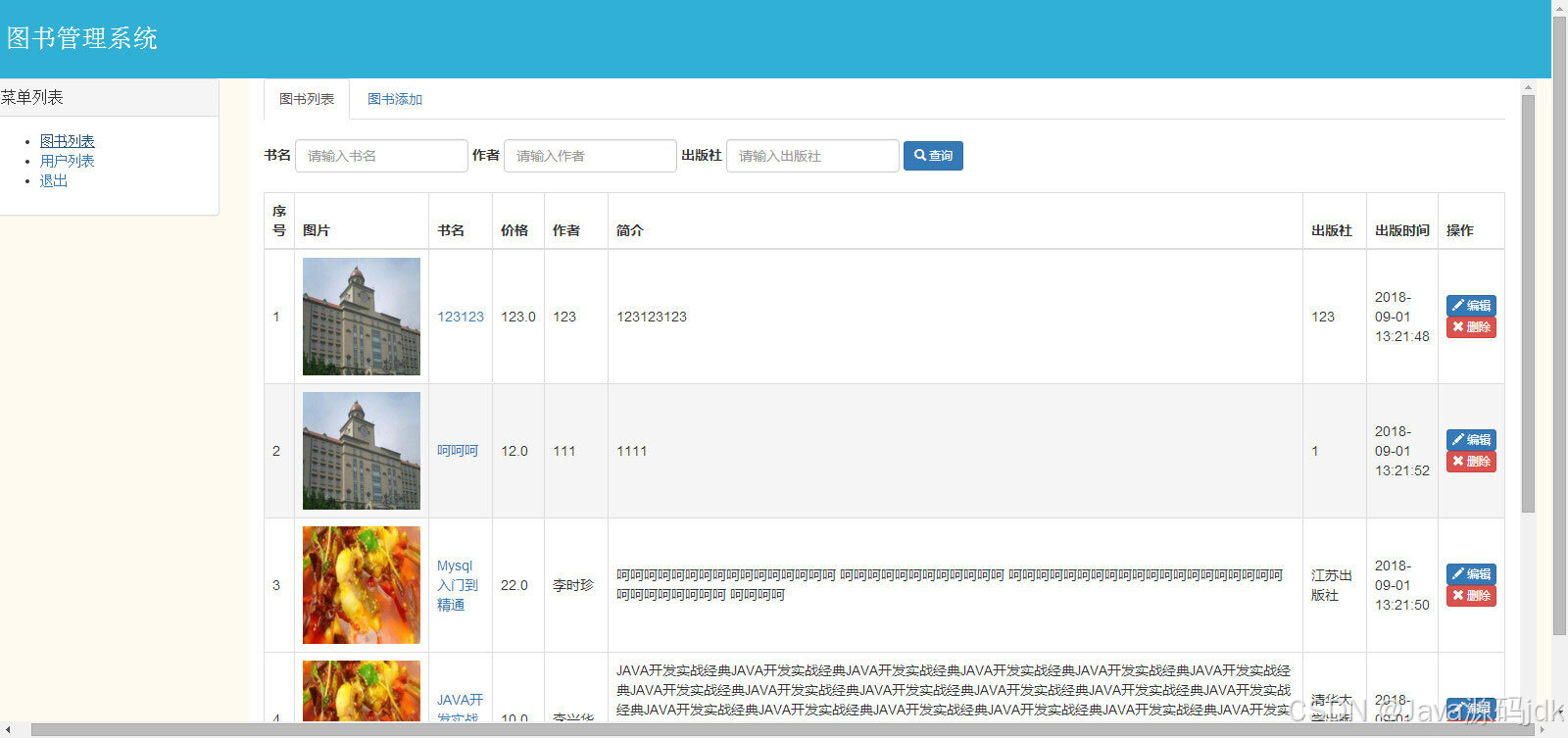Edit the book 123123 row

(1471, 306)
